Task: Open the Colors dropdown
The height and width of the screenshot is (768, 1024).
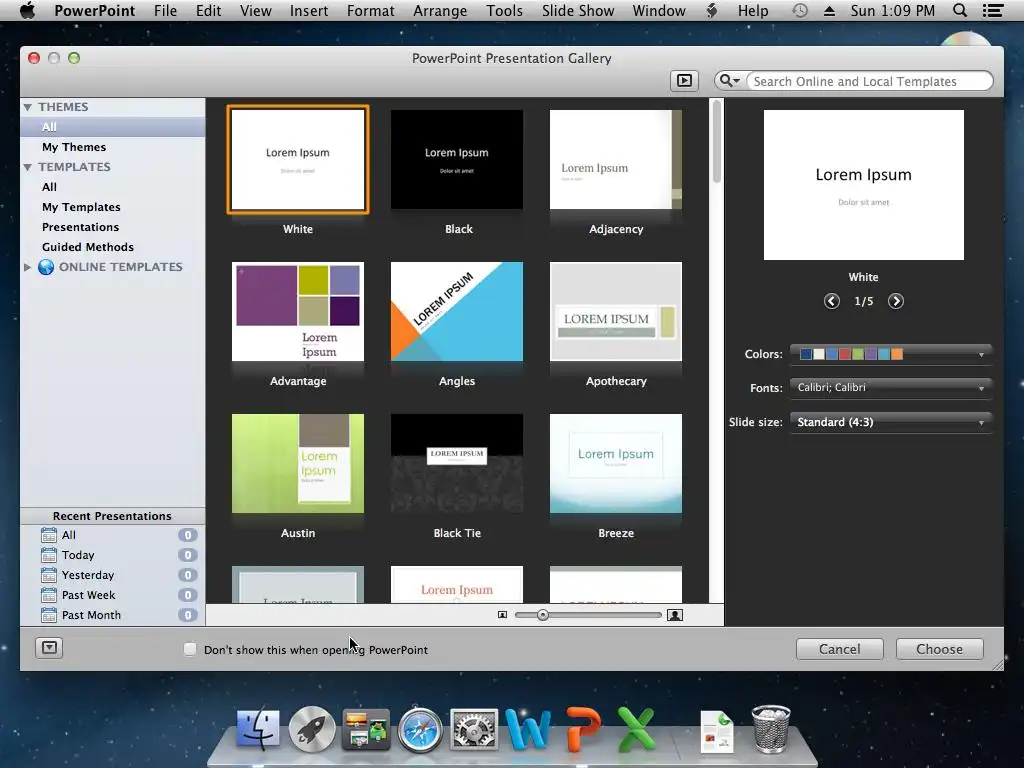Action: (x=891, y=354)
